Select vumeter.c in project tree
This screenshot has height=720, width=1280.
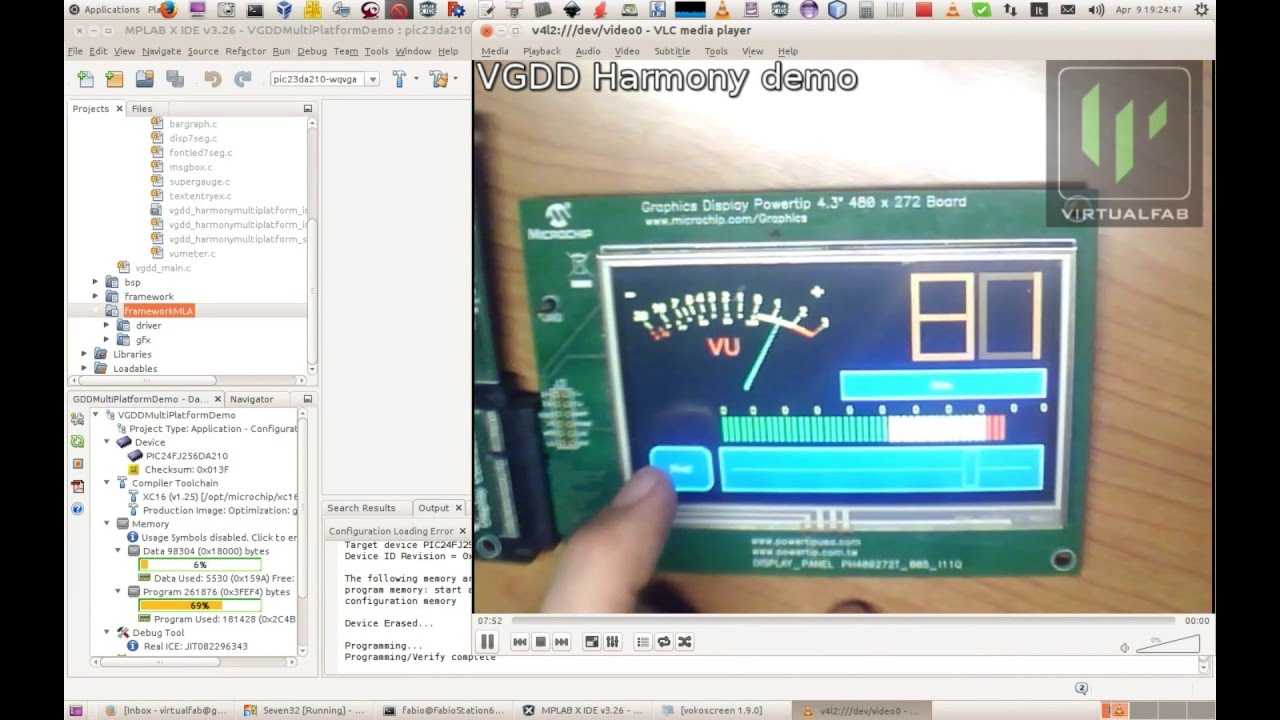tap(192, 254)
